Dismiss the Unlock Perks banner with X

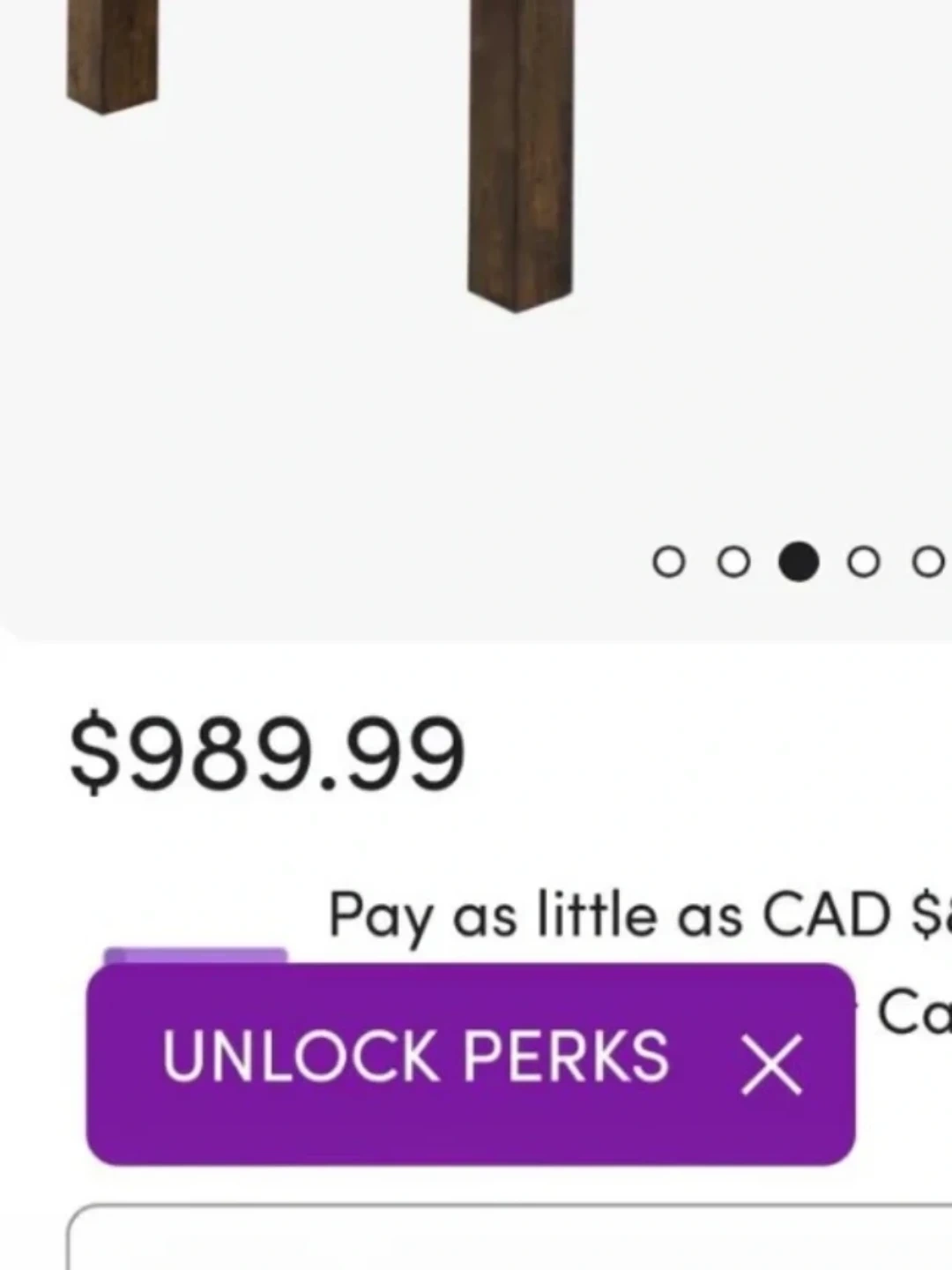(x=771, y=1065)
